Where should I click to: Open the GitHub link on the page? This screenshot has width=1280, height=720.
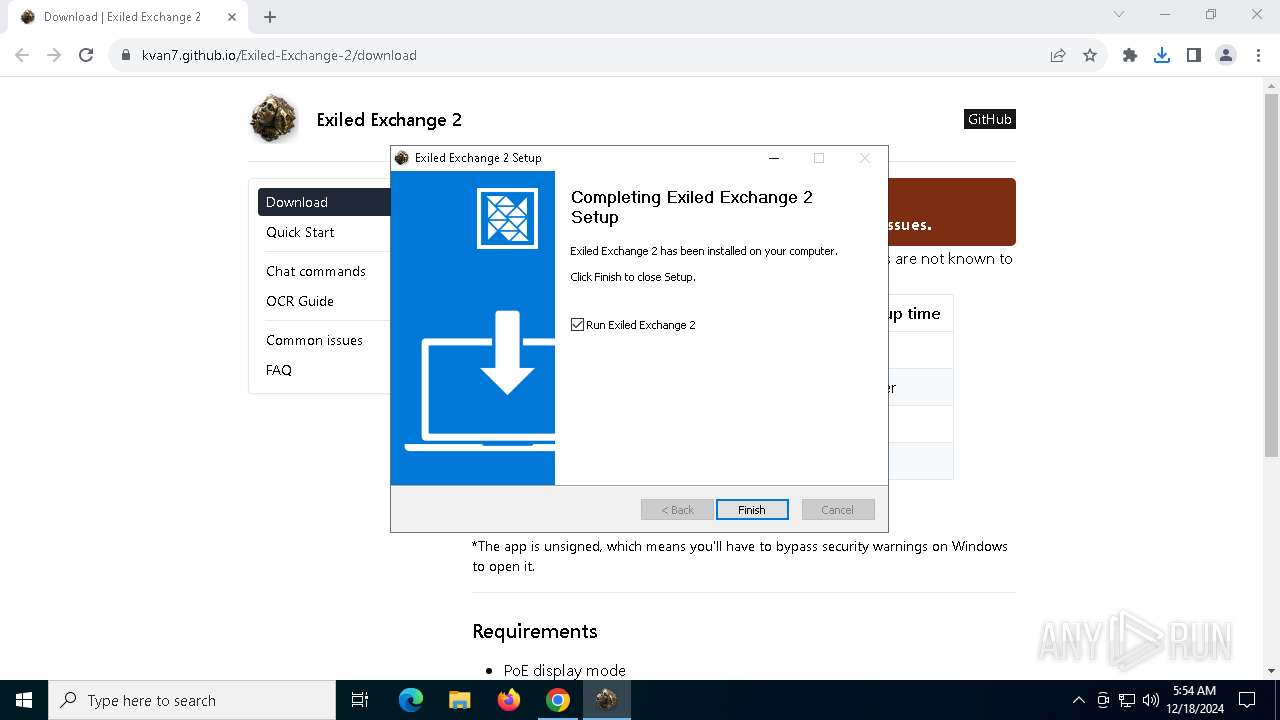click(x=989, y=119)
